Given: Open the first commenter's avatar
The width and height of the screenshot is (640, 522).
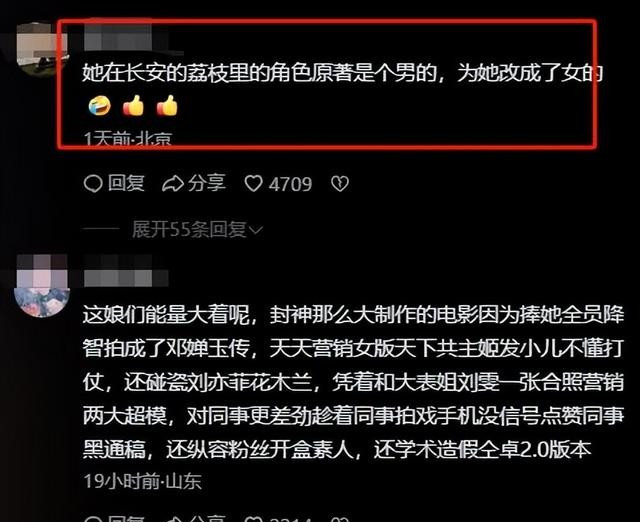Looking at the screenshot, I should 42,50.
